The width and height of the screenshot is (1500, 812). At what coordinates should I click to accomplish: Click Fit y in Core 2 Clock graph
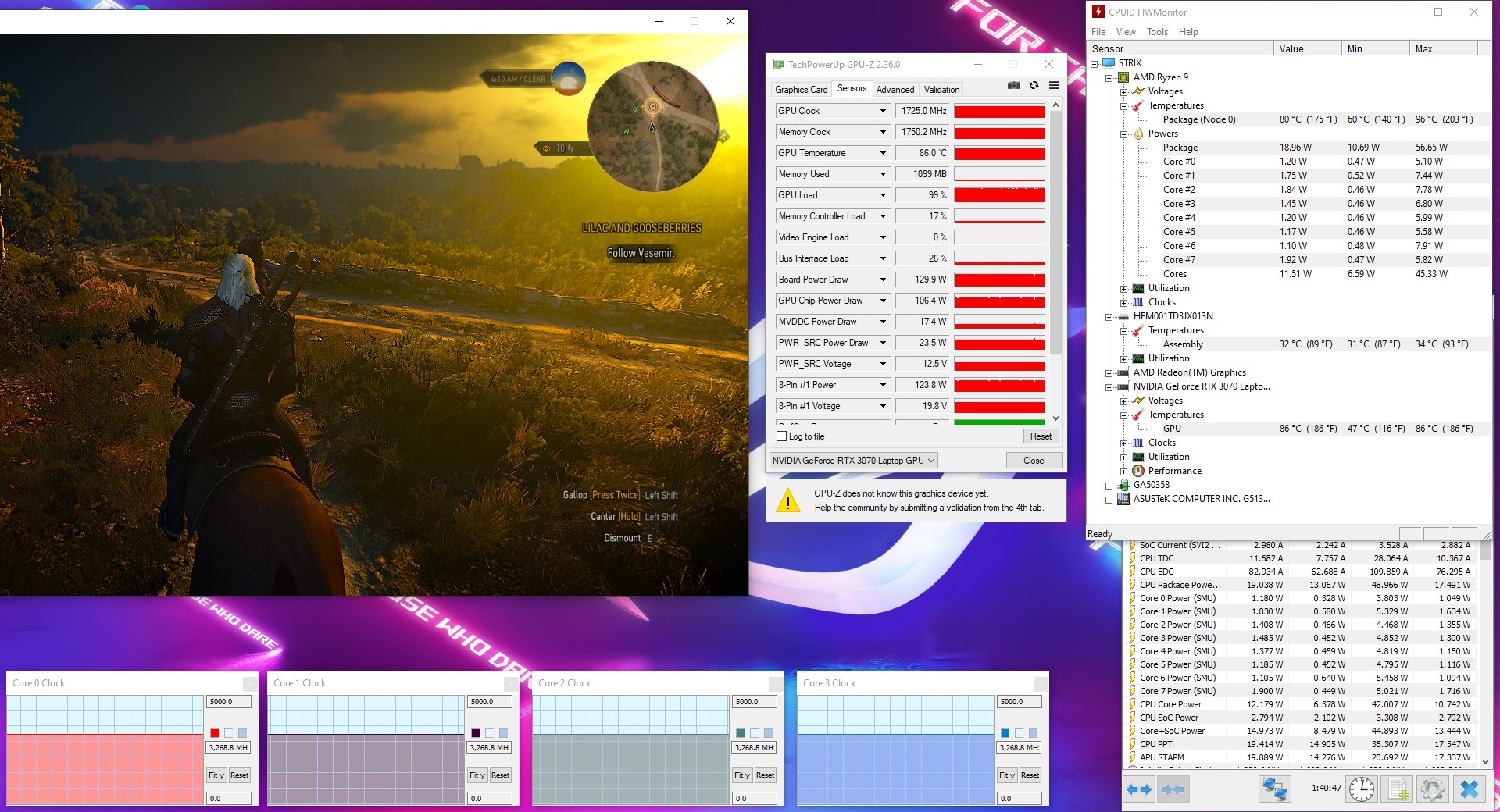[x=741, y=775]
